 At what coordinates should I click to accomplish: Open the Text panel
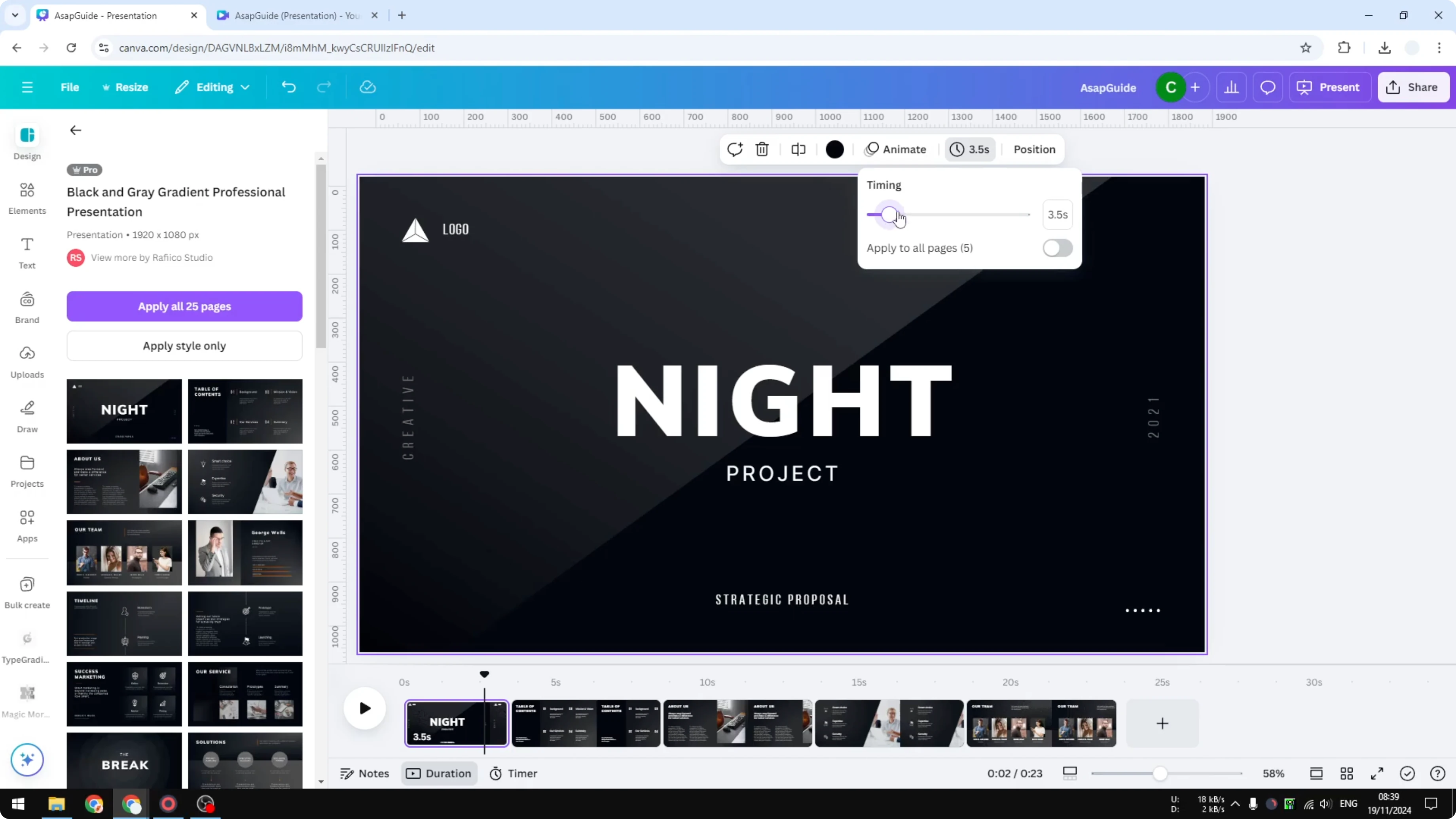point(27,252)
